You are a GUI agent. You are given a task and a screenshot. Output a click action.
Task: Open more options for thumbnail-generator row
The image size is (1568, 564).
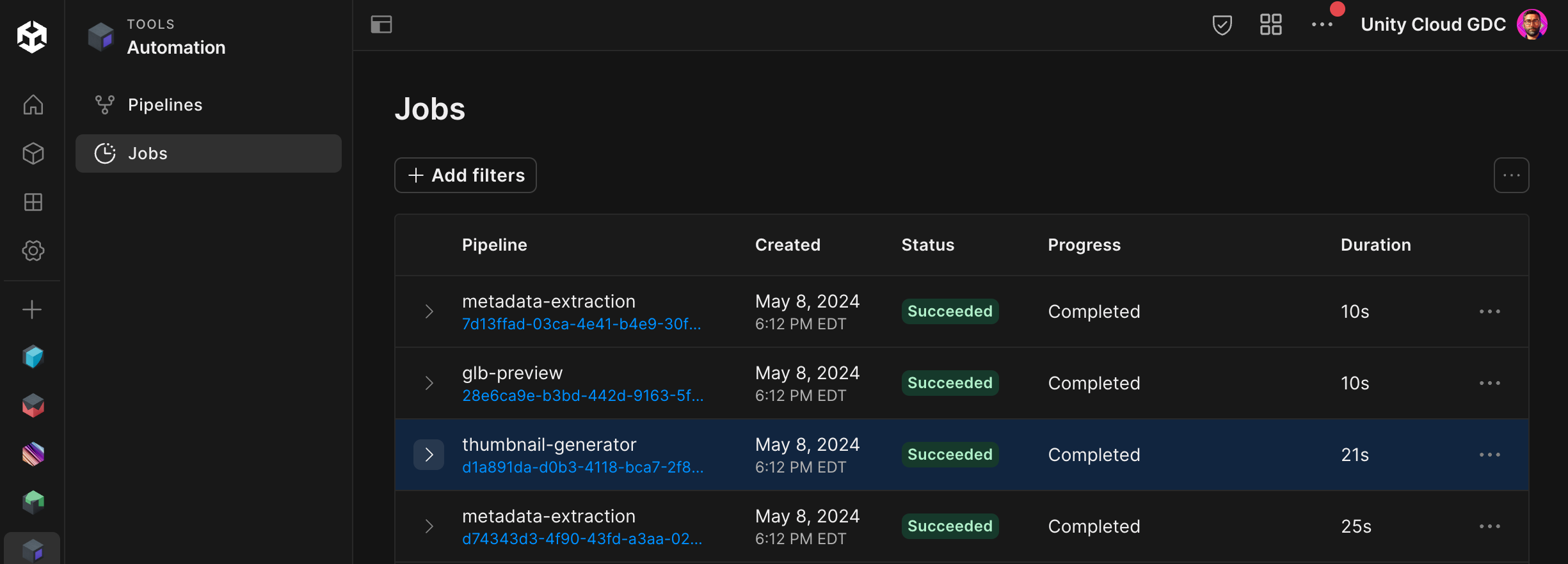(x=1489, y=455)
